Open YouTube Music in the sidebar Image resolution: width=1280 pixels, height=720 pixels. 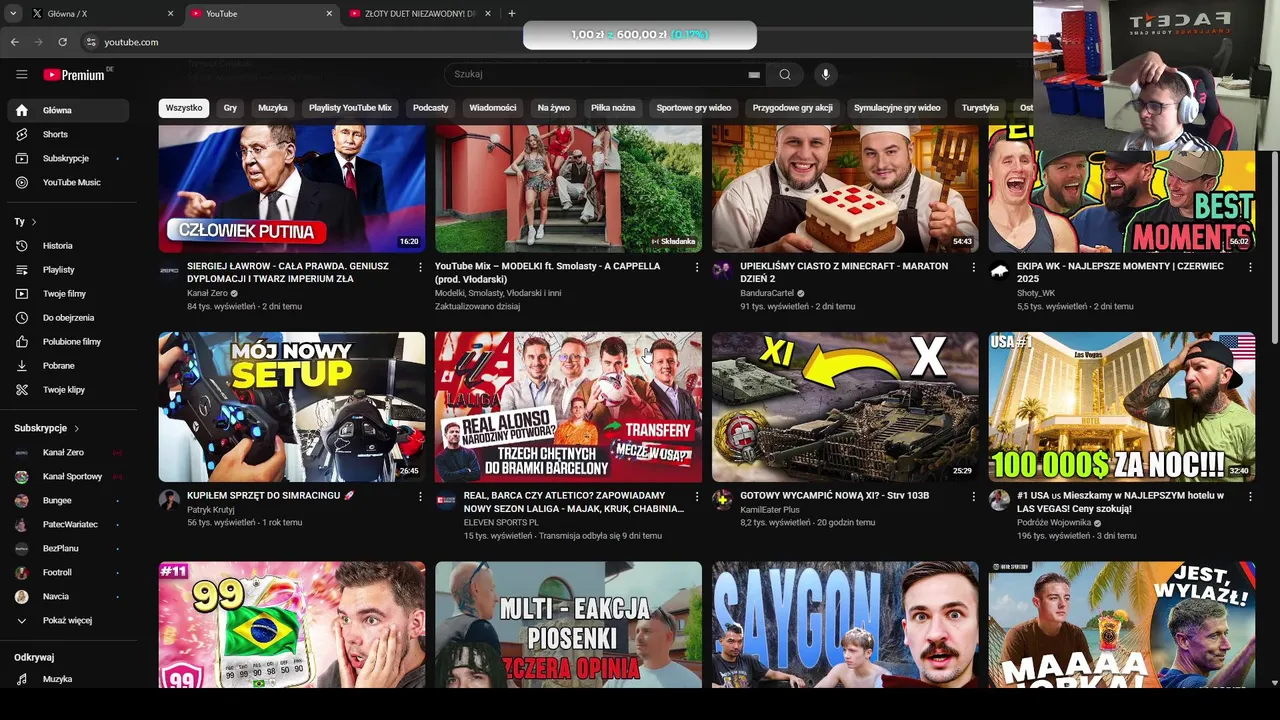click(x=68, y=182)
